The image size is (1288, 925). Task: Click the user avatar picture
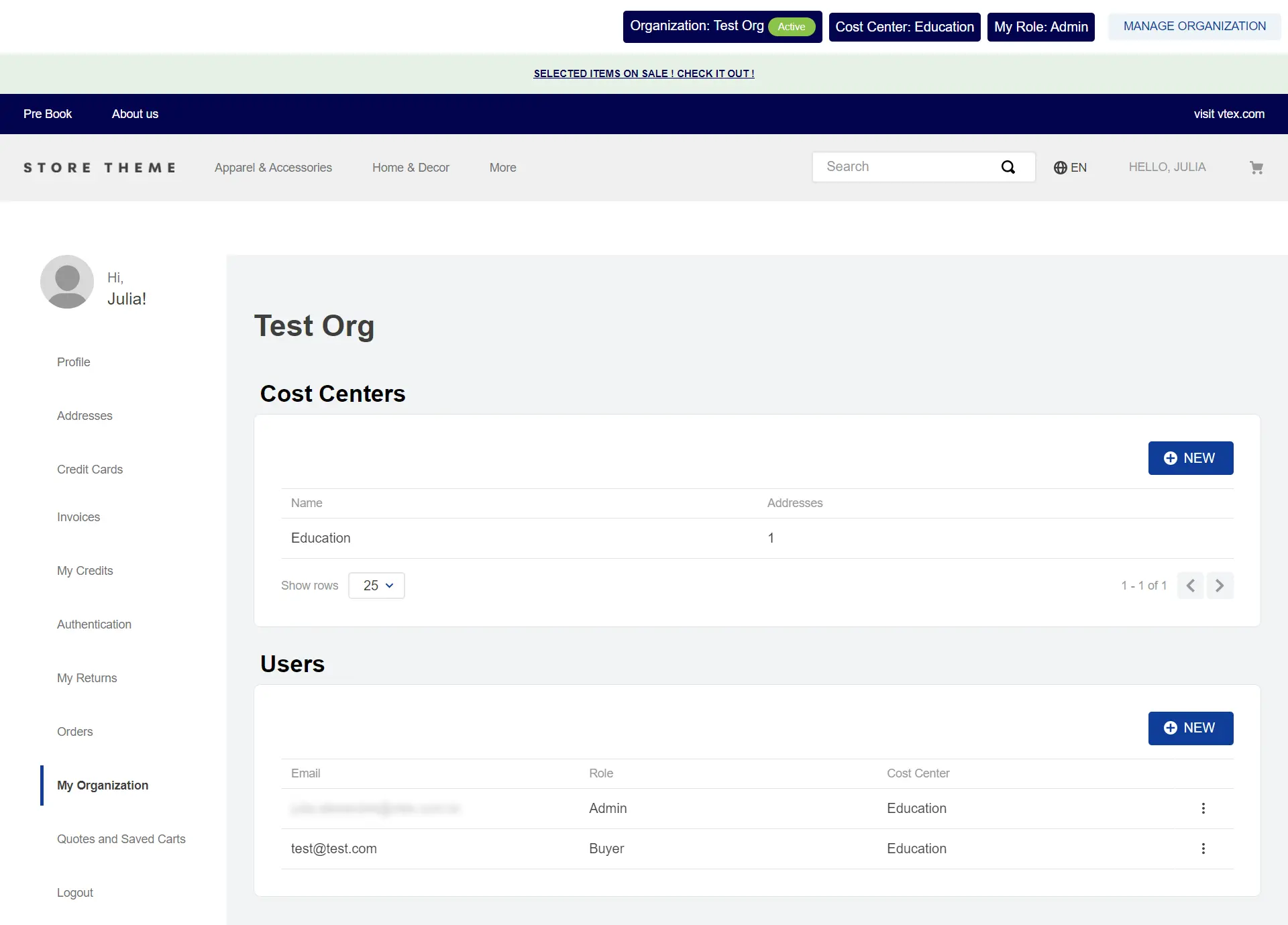point(67,282)
